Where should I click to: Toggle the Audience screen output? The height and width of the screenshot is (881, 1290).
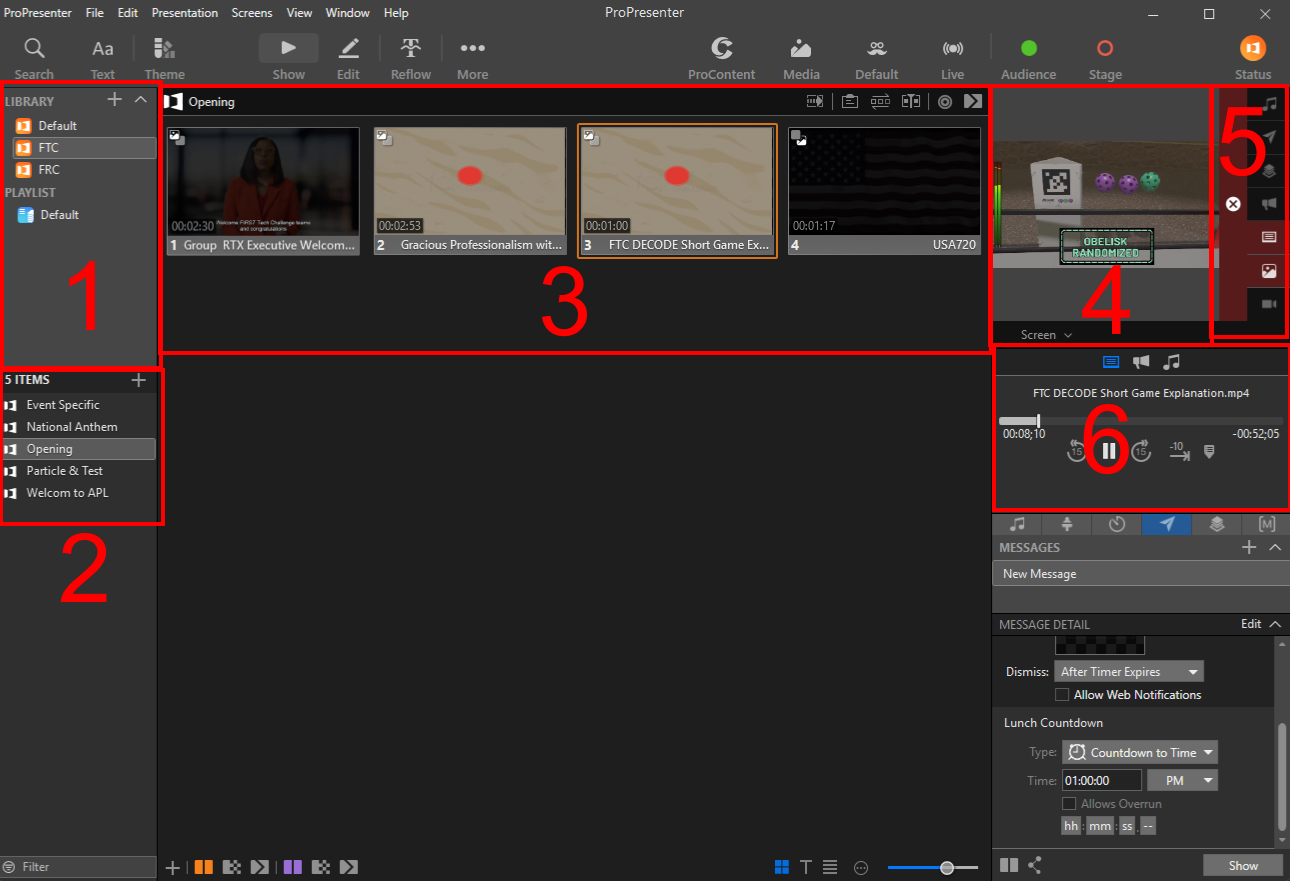(1028, 49)
